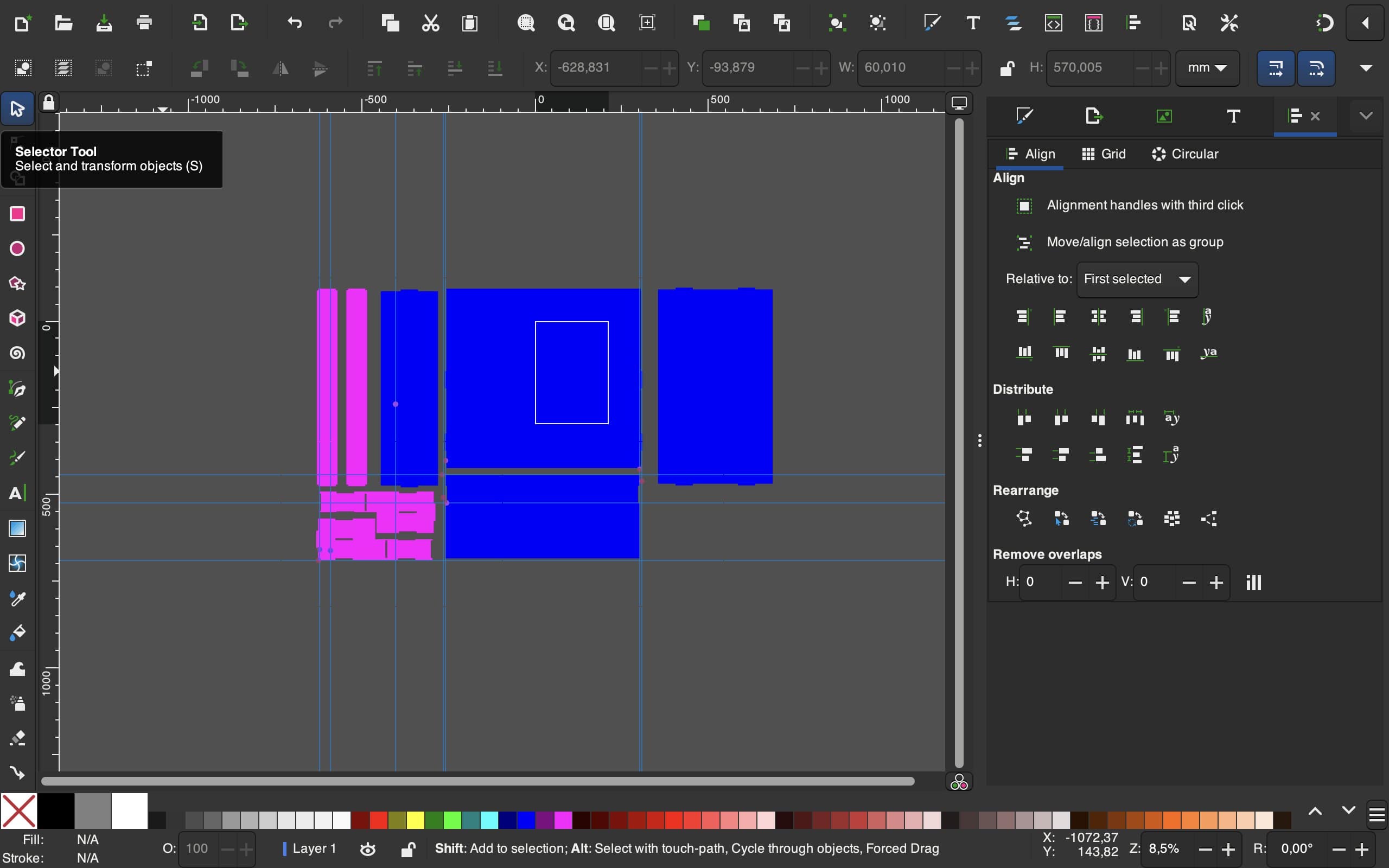Select the Paint Bucket tool
This screenshot has width=1389, height=868.
click(x=17, y=633)
